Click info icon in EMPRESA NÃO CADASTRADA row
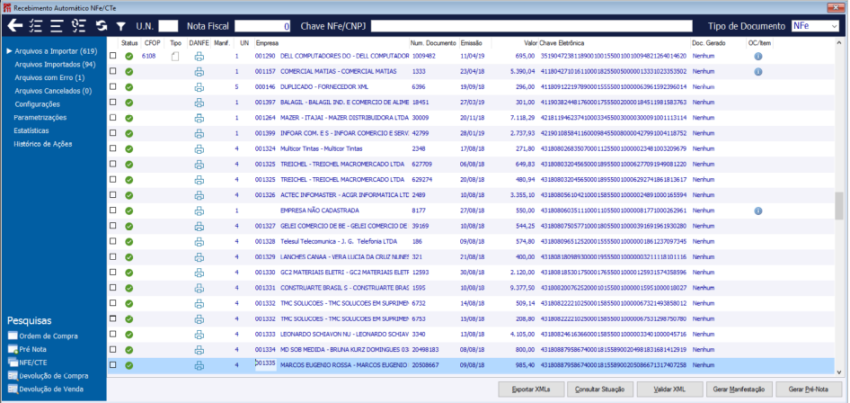850x403 pixels. tap(758, 210)
